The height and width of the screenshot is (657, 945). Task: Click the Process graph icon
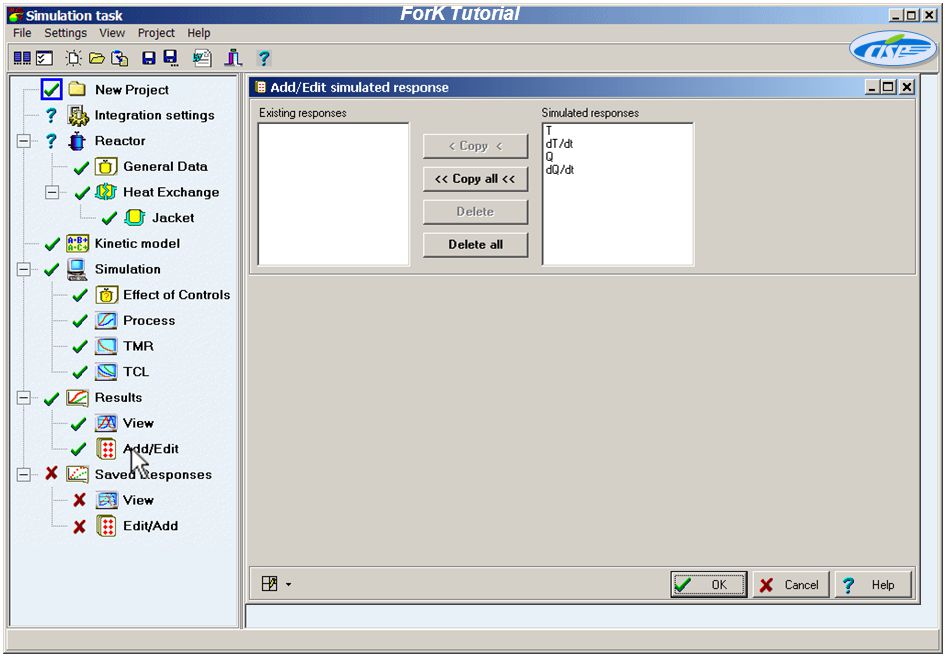(106, 320)
